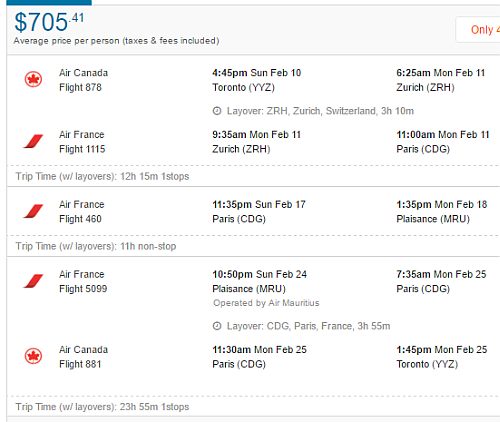Click Air France logo for Flight 460
Screen dimensions: 500x422
(x=33, y=211)
